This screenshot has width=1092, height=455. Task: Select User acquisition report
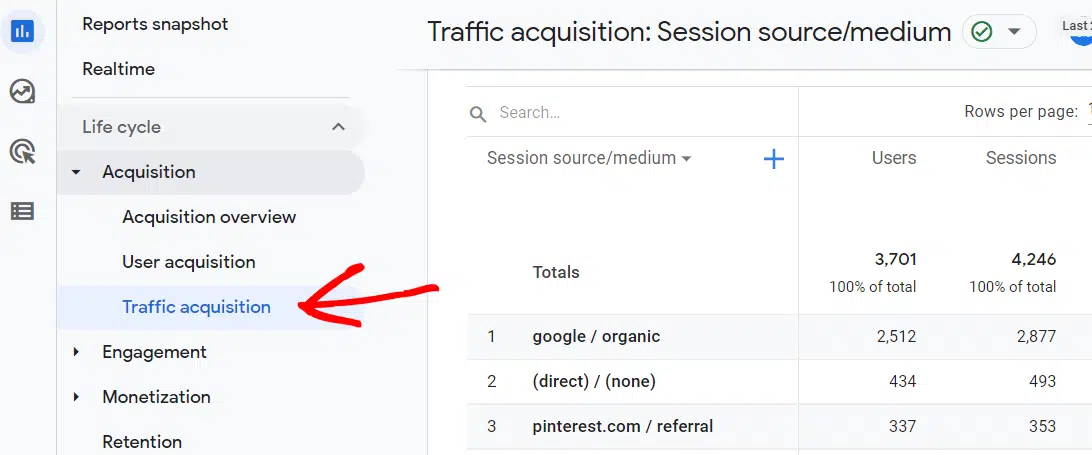point(188,262)
